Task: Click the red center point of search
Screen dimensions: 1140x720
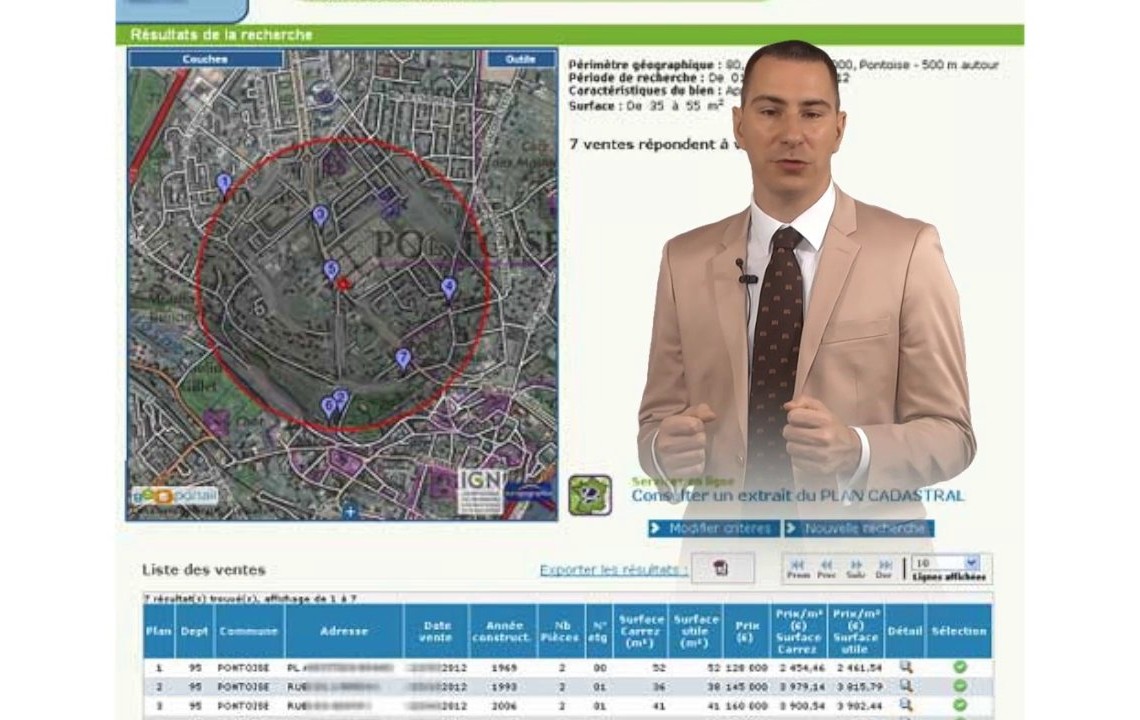Action: 345,284
